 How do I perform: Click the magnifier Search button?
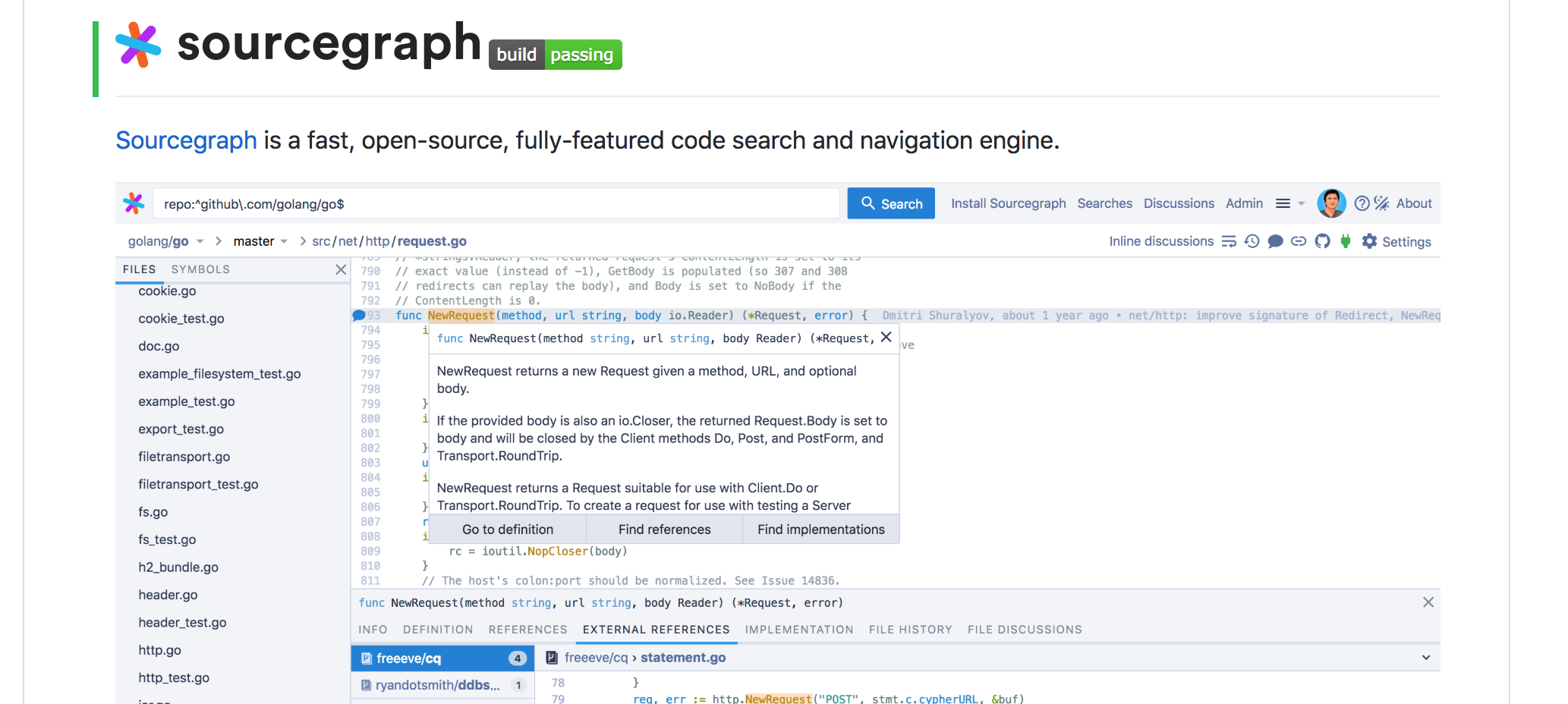[891, 203]
